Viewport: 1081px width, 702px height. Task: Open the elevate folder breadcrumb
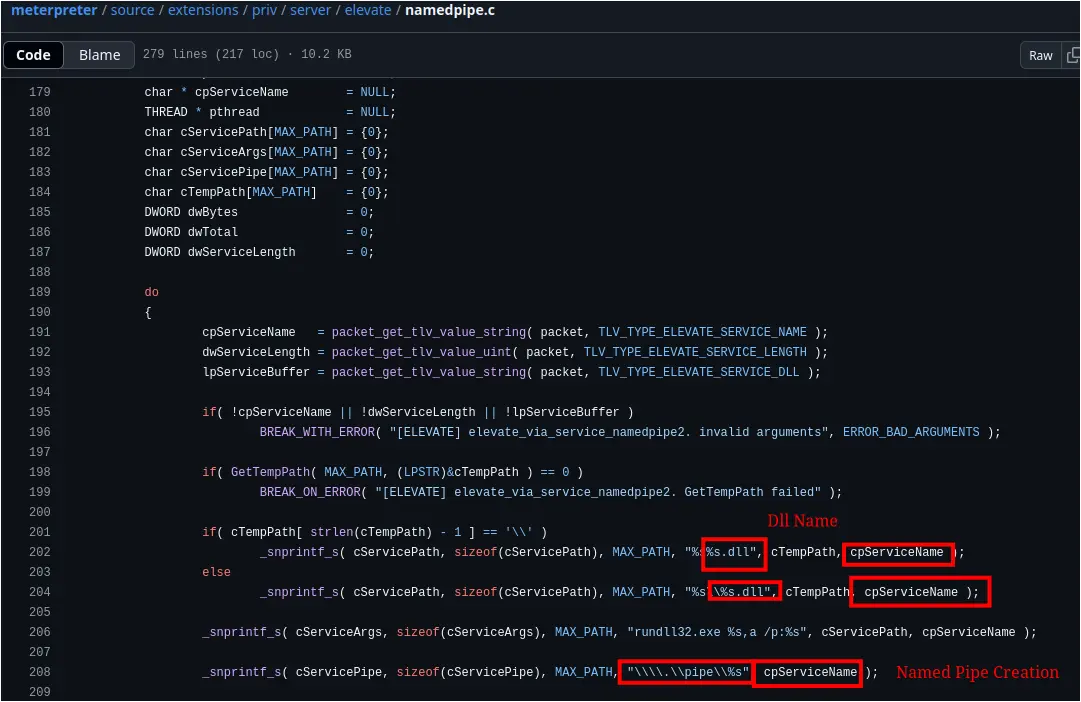(x=367, y=10)
